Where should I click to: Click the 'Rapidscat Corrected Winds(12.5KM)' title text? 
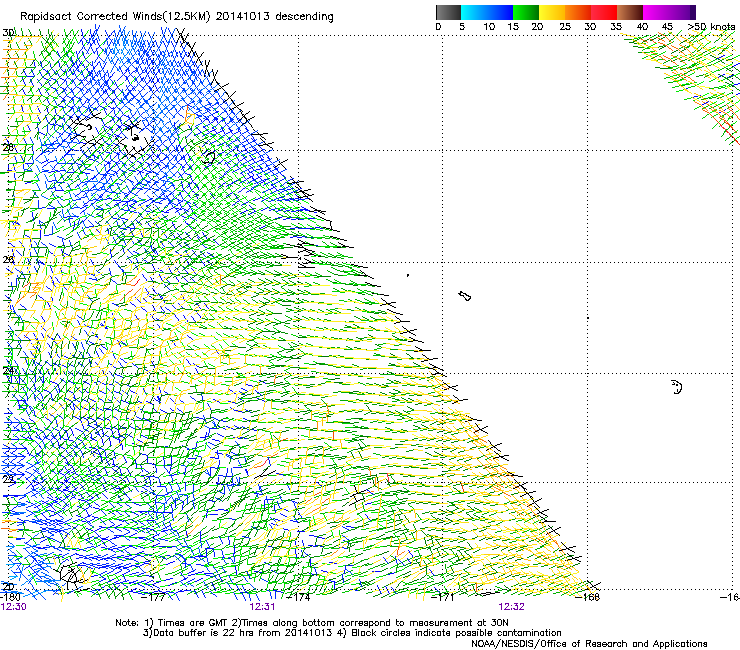pos(115,17)
